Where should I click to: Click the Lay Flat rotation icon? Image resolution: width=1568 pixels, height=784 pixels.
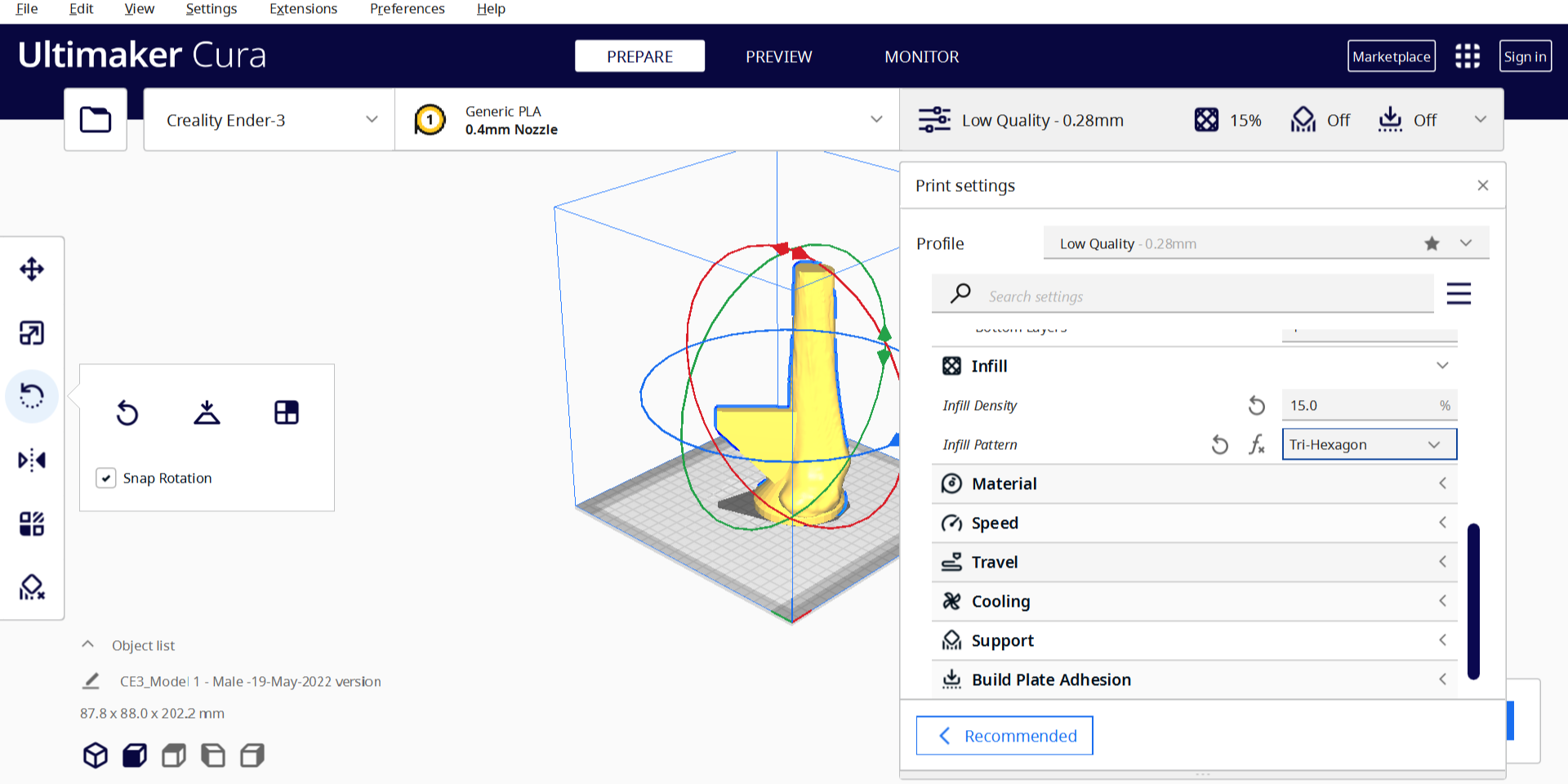pos(207,412)
